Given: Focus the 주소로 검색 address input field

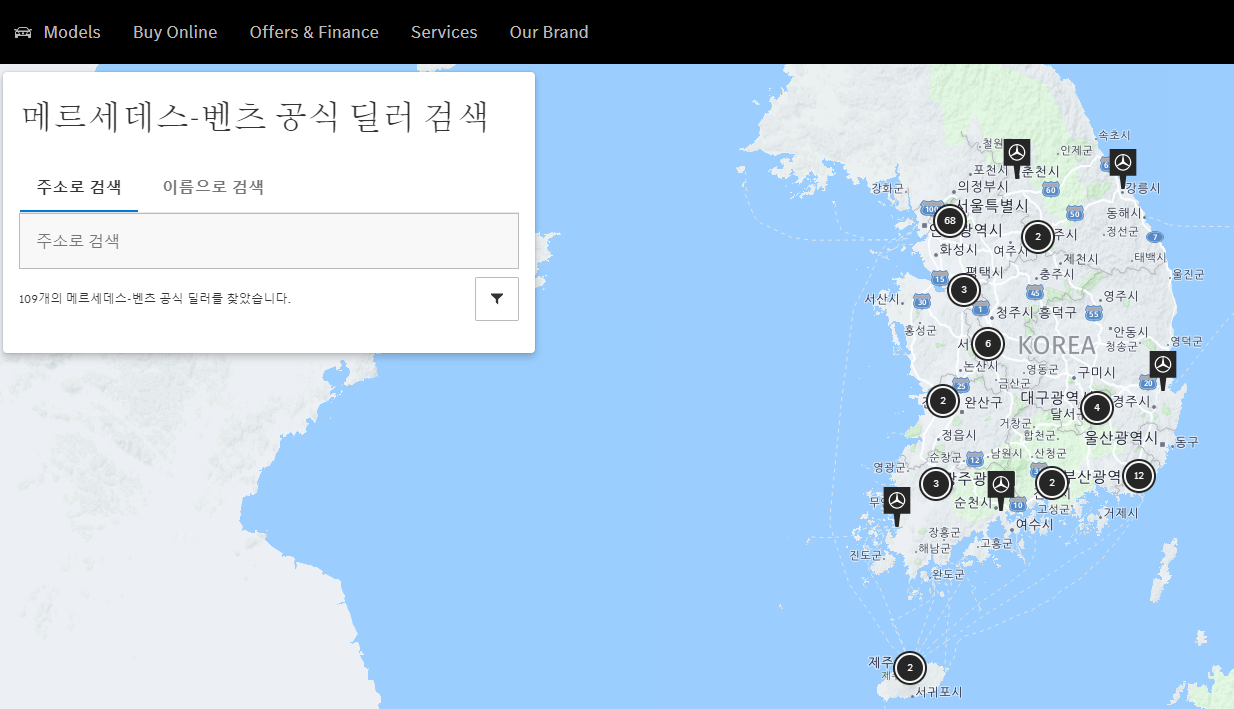Looking at the screenshot, I should [x=269, y=241].
